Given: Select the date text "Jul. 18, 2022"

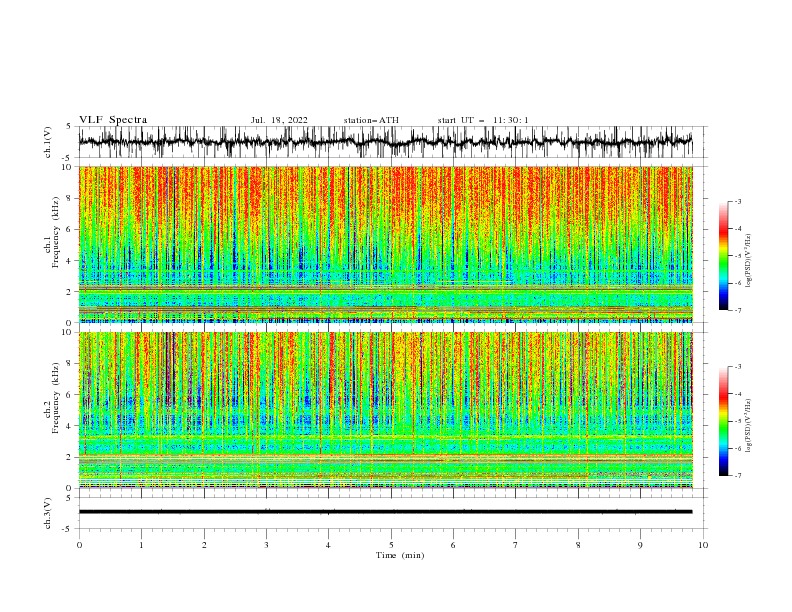Looking at the screenshot, I should click(x=279, y=120).
